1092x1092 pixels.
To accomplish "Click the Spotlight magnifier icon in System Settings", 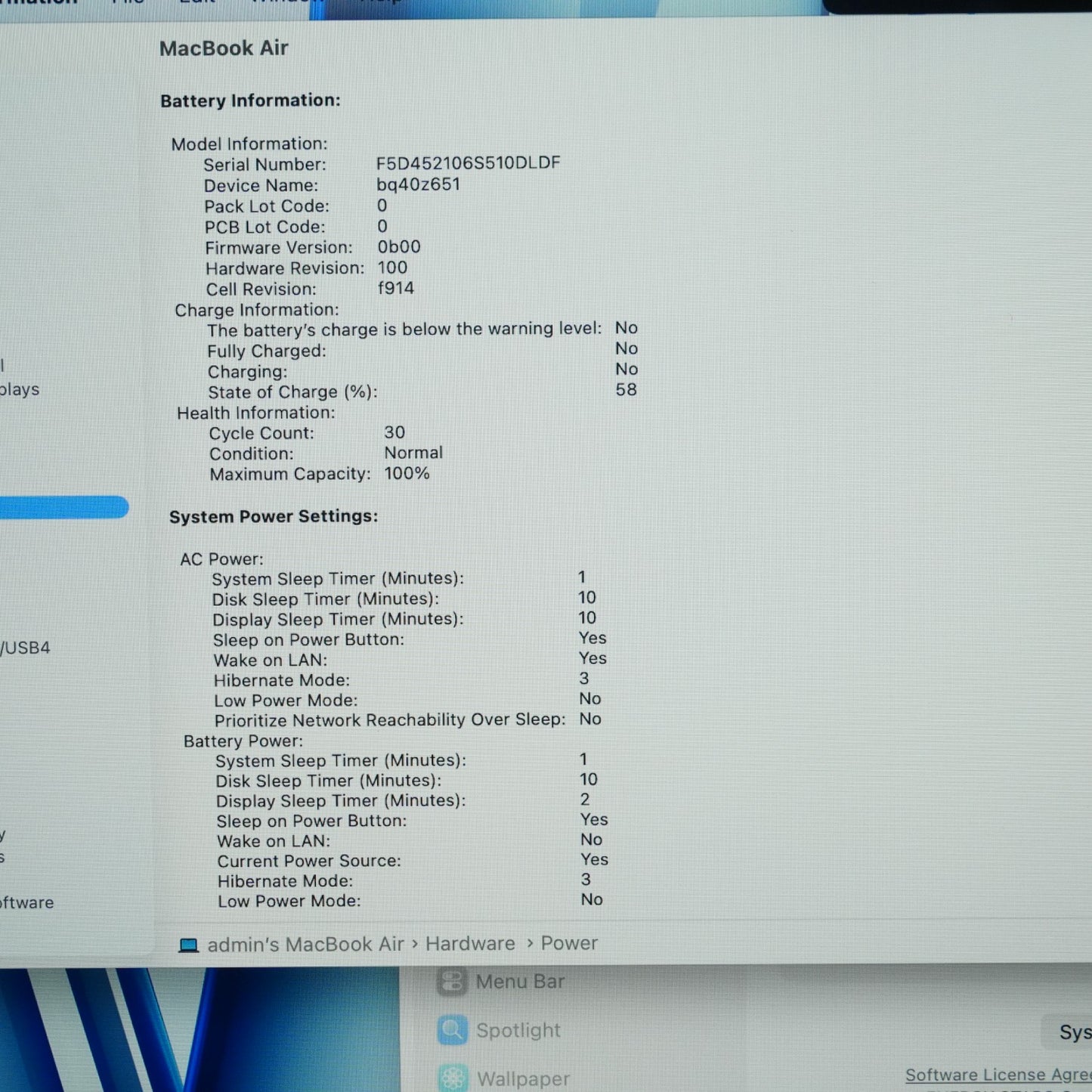I will point(452,1030).
